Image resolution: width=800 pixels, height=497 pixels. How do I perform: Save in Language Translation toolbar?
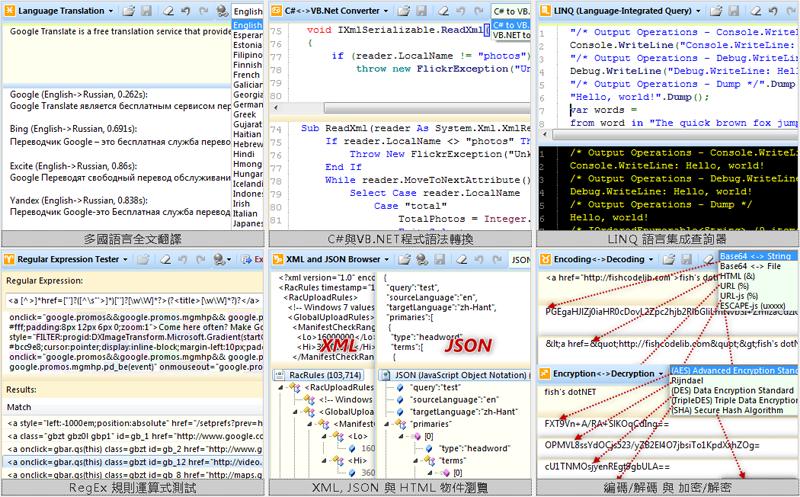146,11
